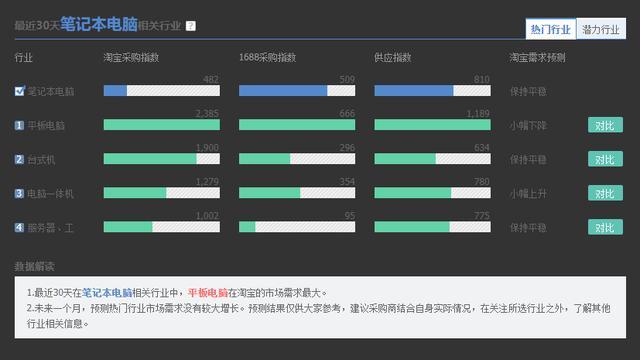
Task: Switch to 潜力行业 tab
Action: tap(601, 29)
